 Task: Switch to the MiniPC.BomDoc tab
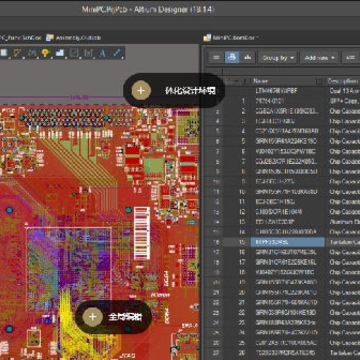tap(232, 38)
